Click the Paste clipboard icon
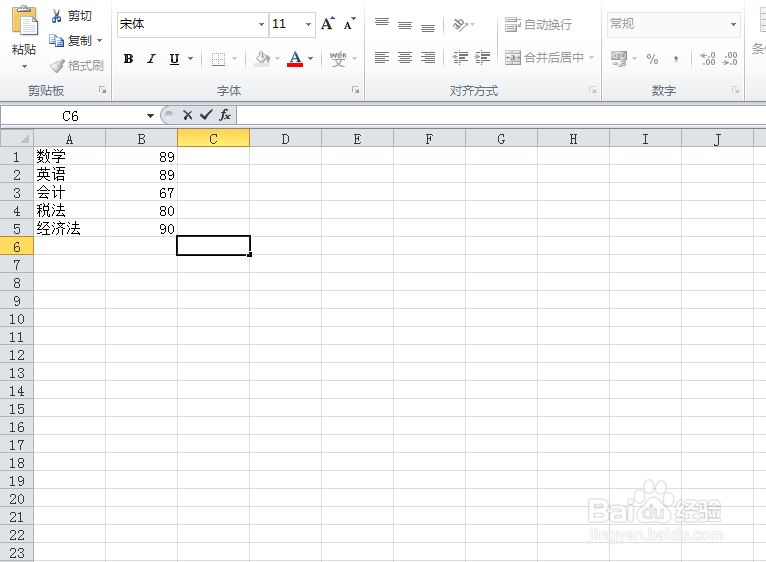Image resolution: width=766 pixels, height=562 pixels. click(x=24, y=21)
